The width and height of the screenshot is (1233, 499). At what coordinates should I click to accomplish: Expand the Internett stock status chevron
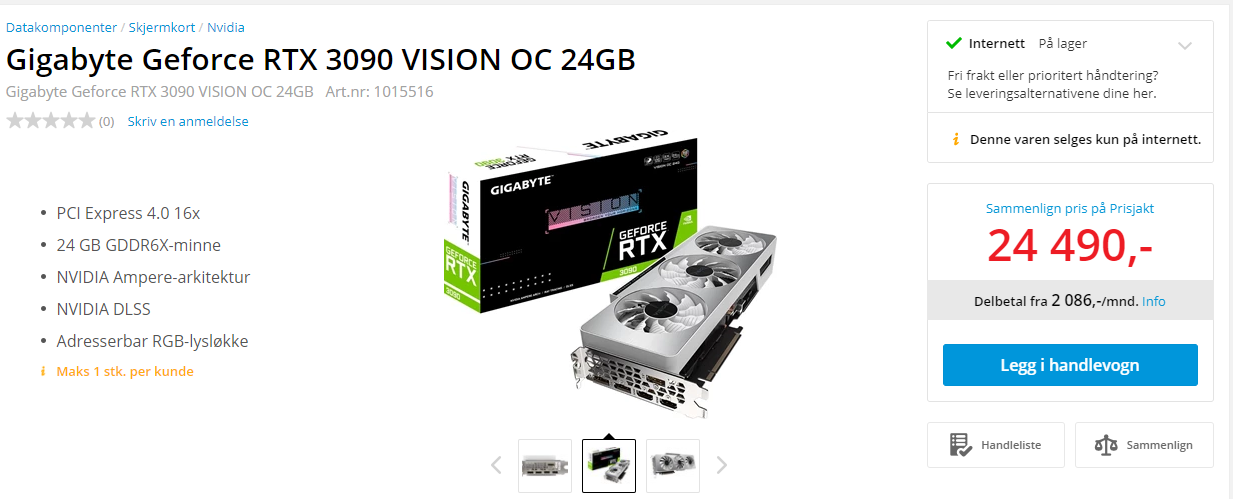tap(1185, 45)
